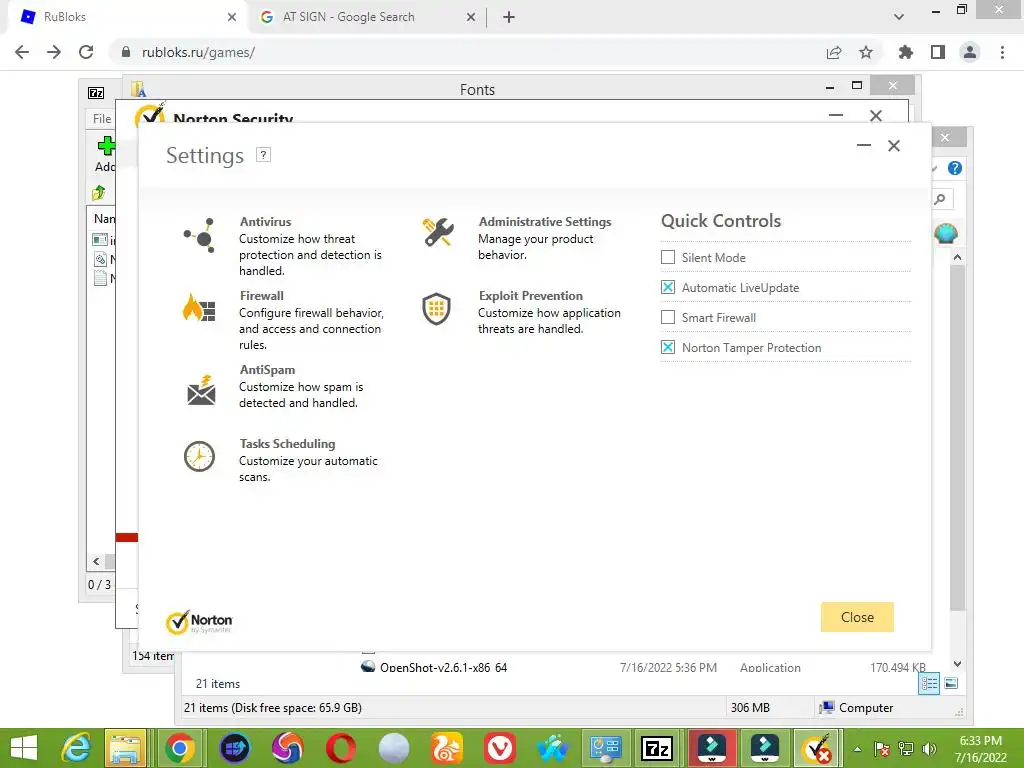Open Chrome side panel icon
Screen dimensions: 1024x768
tap(938, 52)
